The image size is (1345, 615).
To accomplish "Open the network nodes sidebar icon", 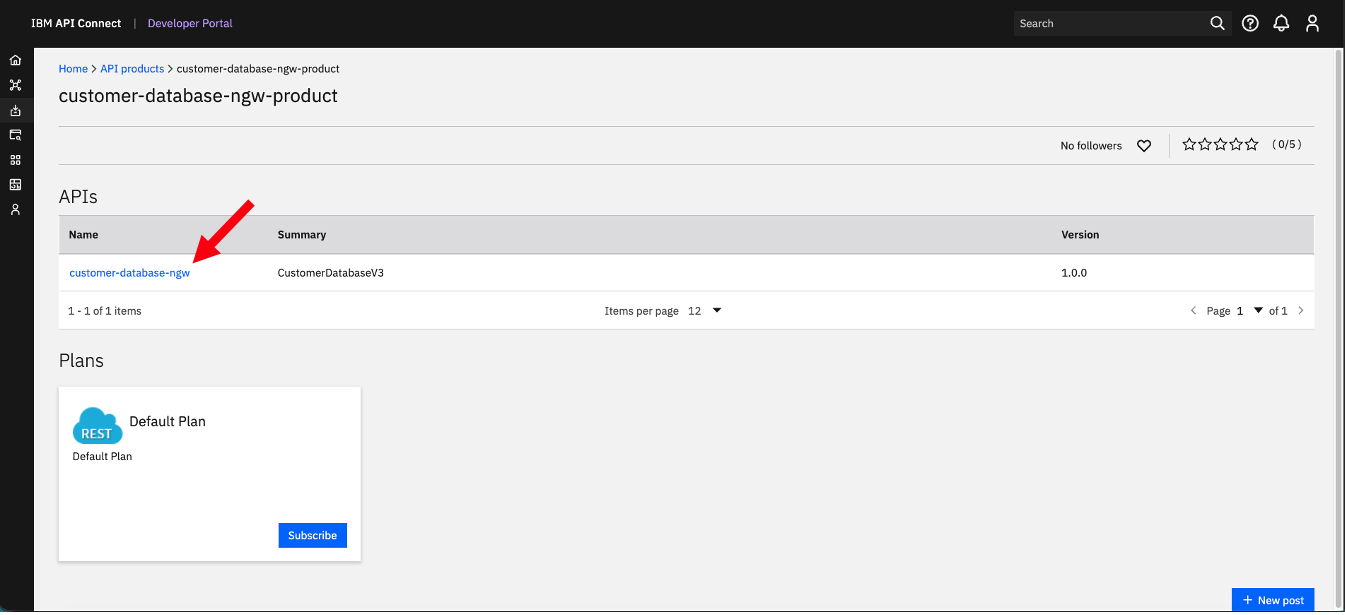I will [15, 85].
